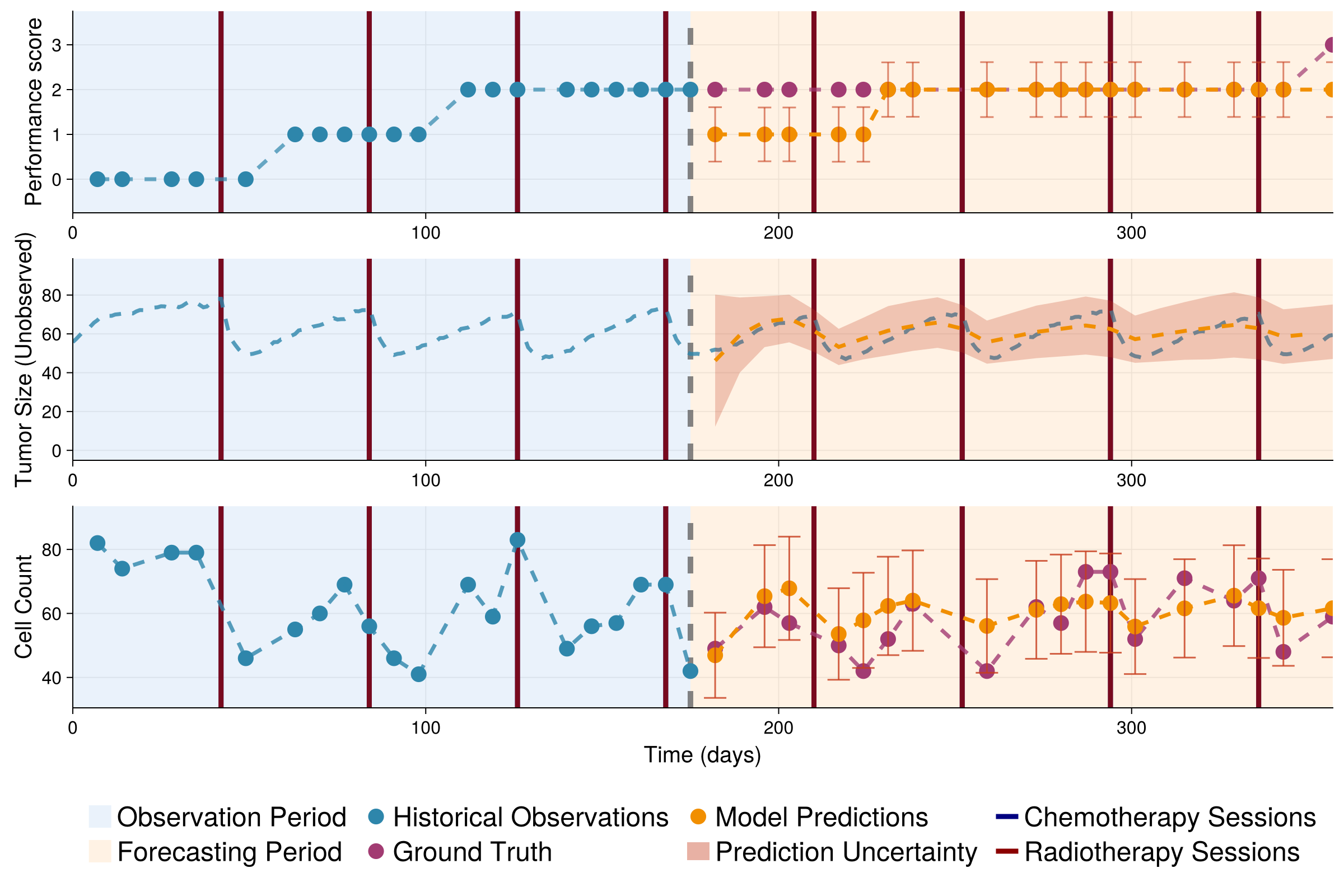
Task: Click the first historical Performance score point at 0
Action: tap(97, 179)
